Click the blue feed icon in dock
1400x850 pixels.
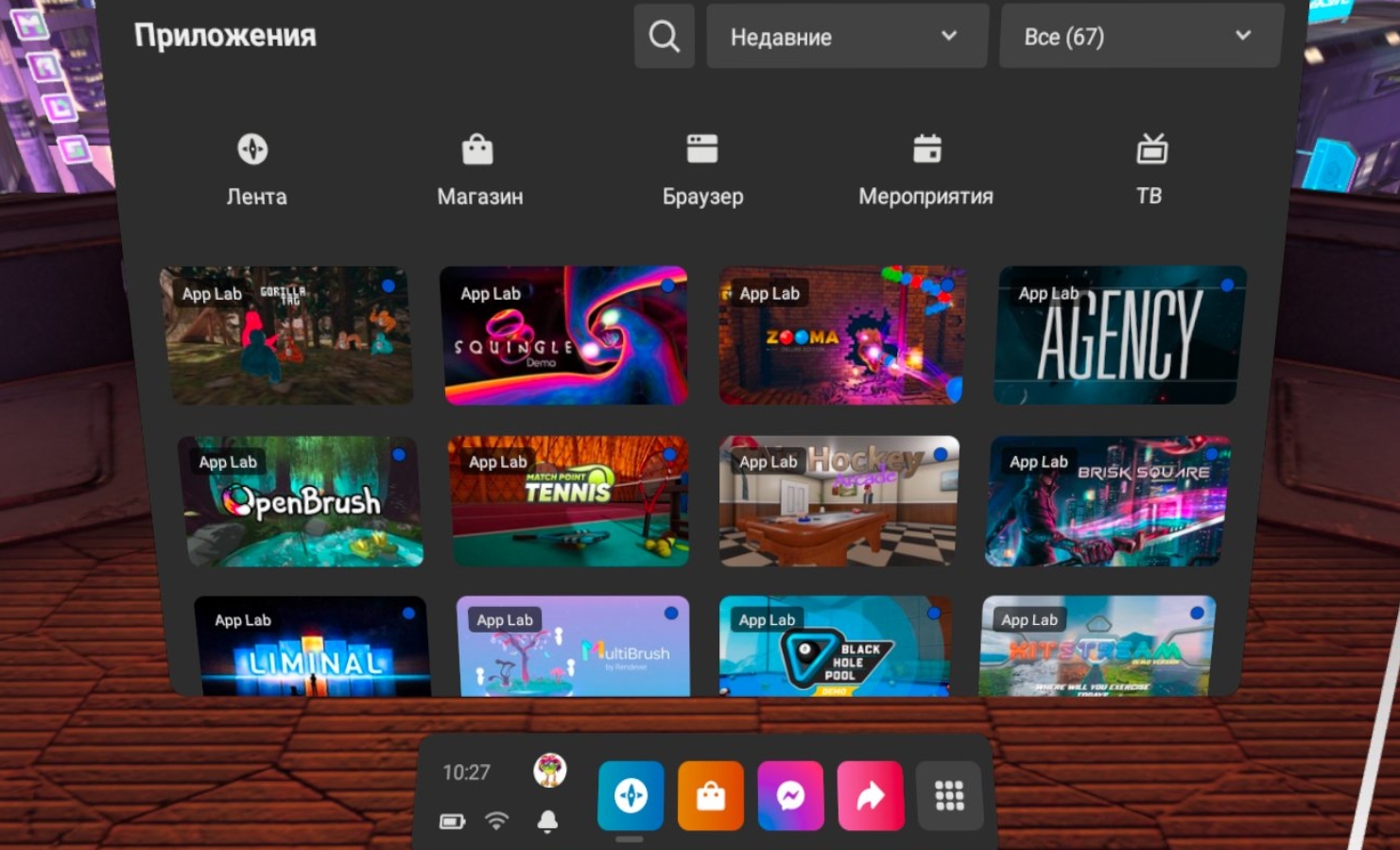631,796
